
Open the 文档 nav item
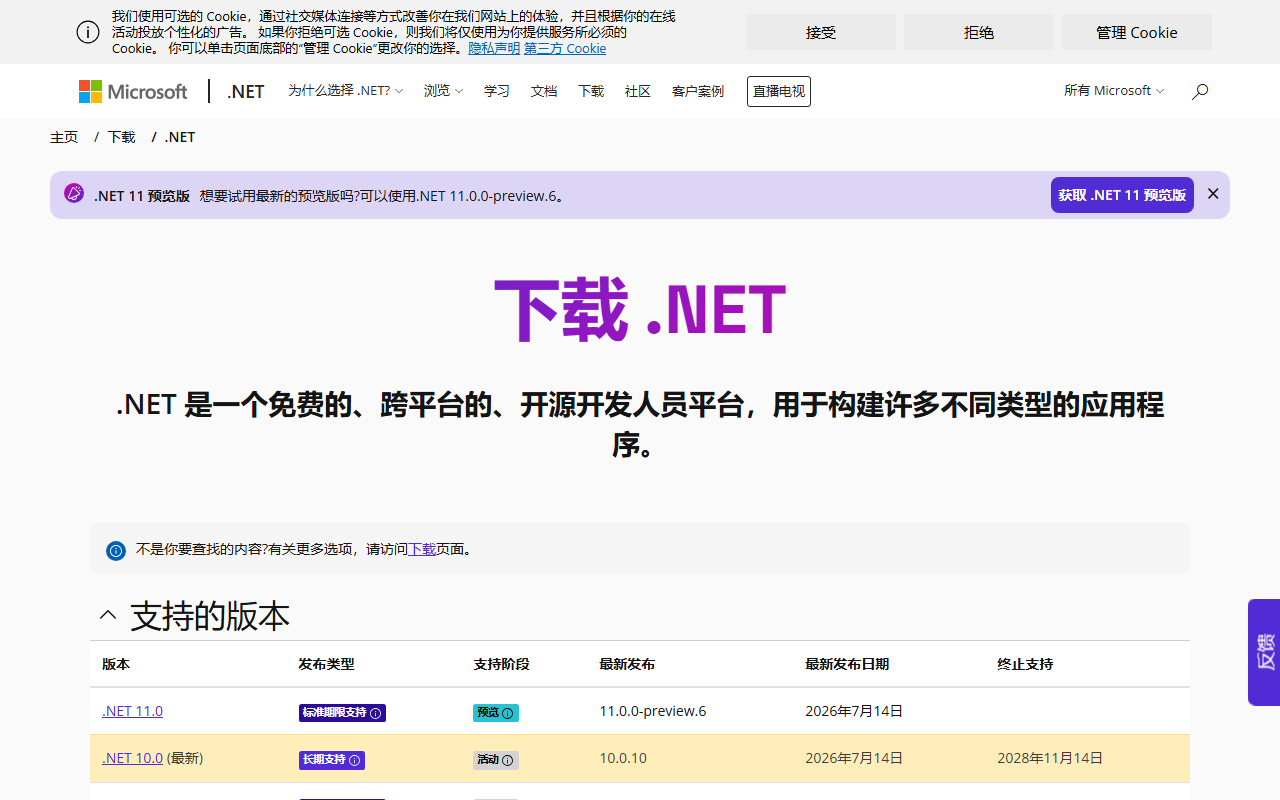coord(544,91)
